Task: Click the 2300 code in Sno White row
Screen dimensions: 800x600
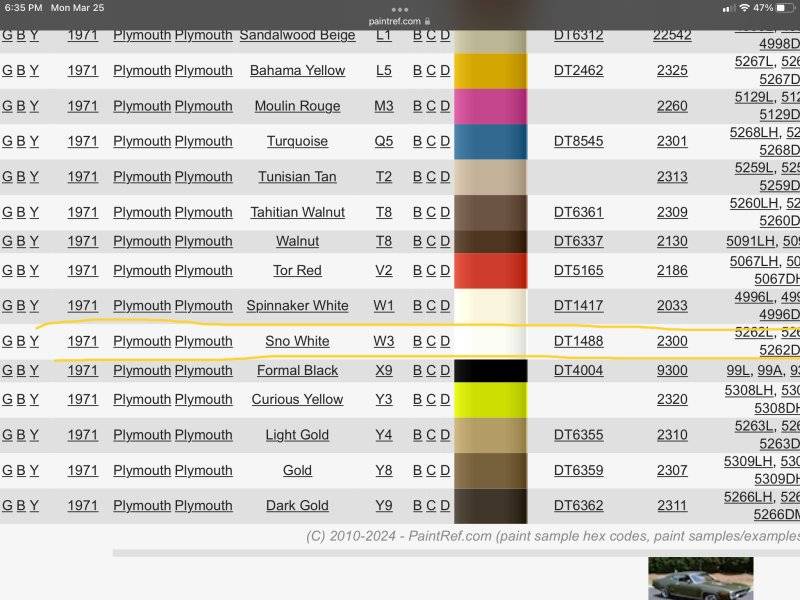Action: click(x=672, y=341)
